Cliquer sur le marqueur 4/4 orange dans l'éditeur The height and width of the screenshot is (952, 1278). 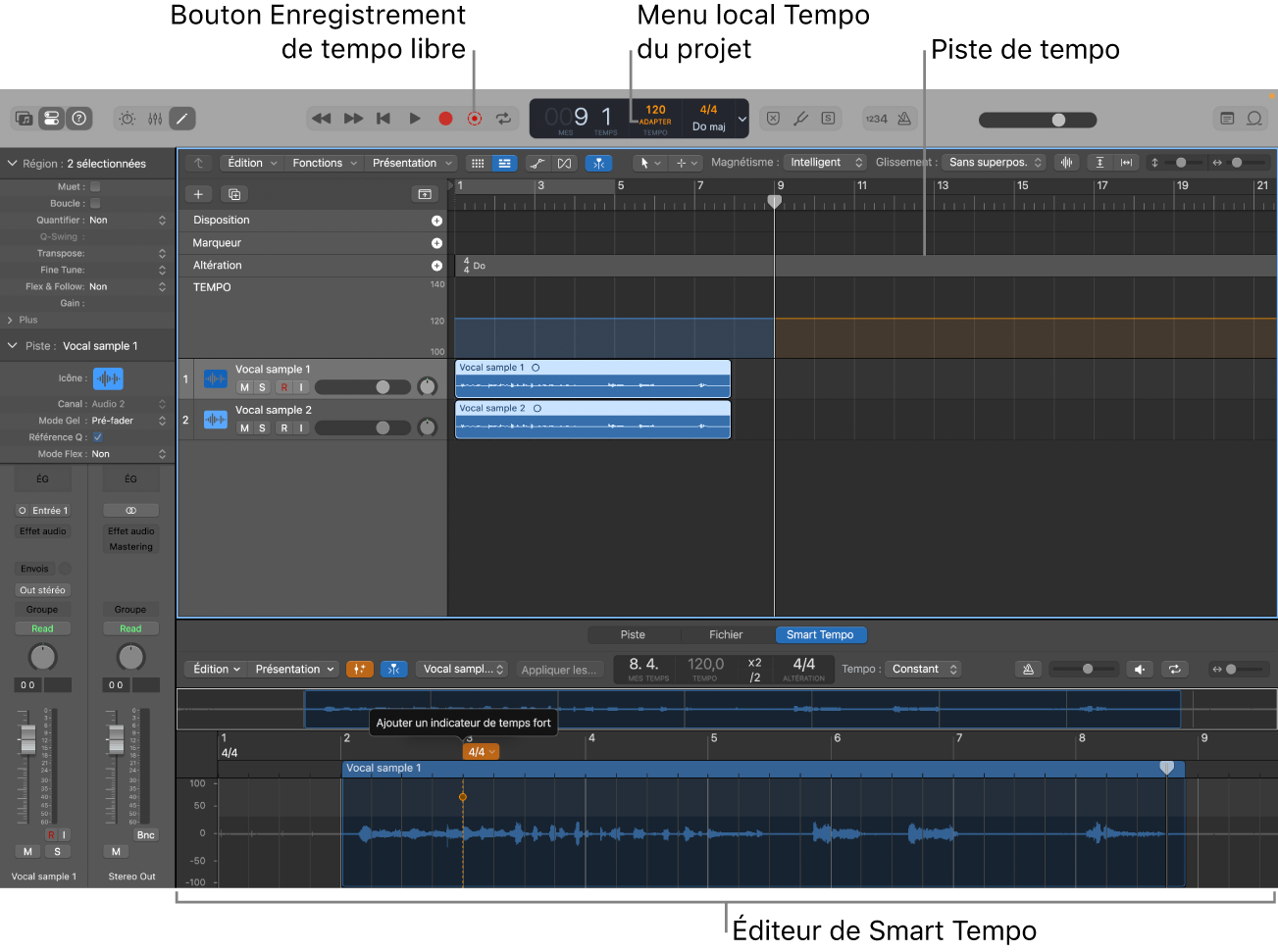[x=480, y=751]
